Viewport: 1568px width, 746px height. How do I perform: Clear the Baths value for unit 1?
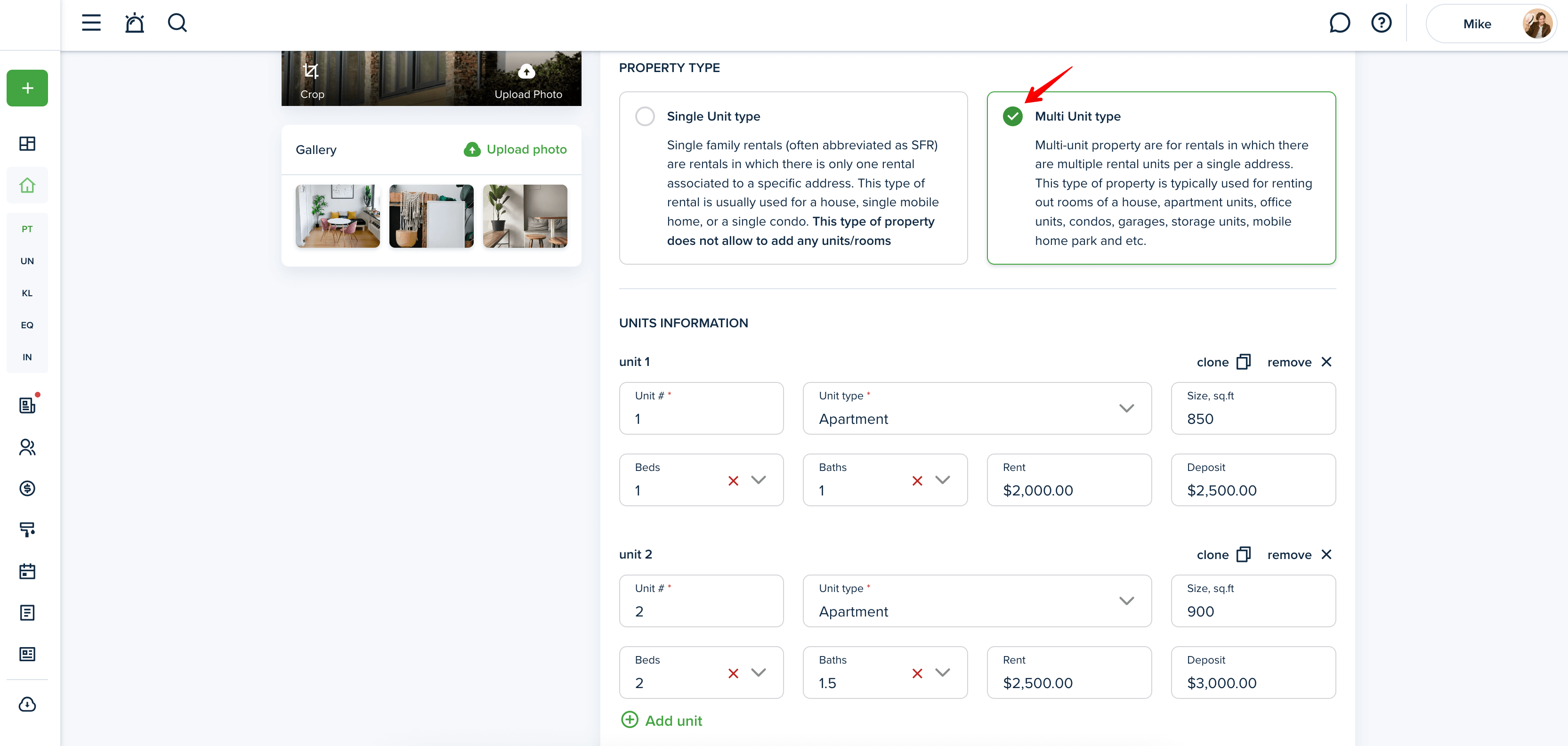917,481
